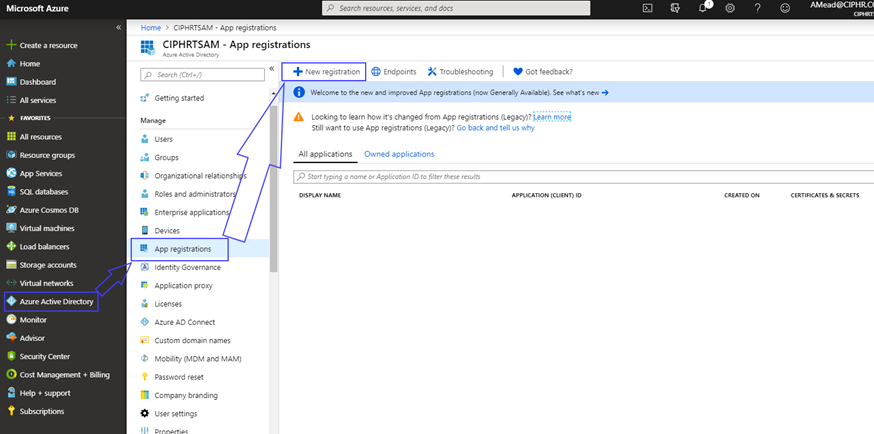Image resolution: width=874 pixels, height=434 pixels.
Task: Click the SQL databases icon
Action: click(x=11, y=192)
